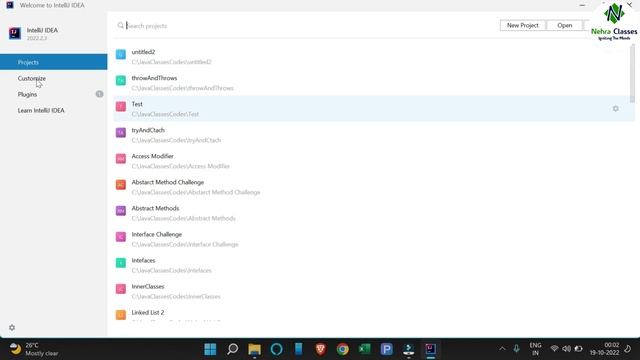
Task: Open the Intefaces project name
Action: (143, 260)
